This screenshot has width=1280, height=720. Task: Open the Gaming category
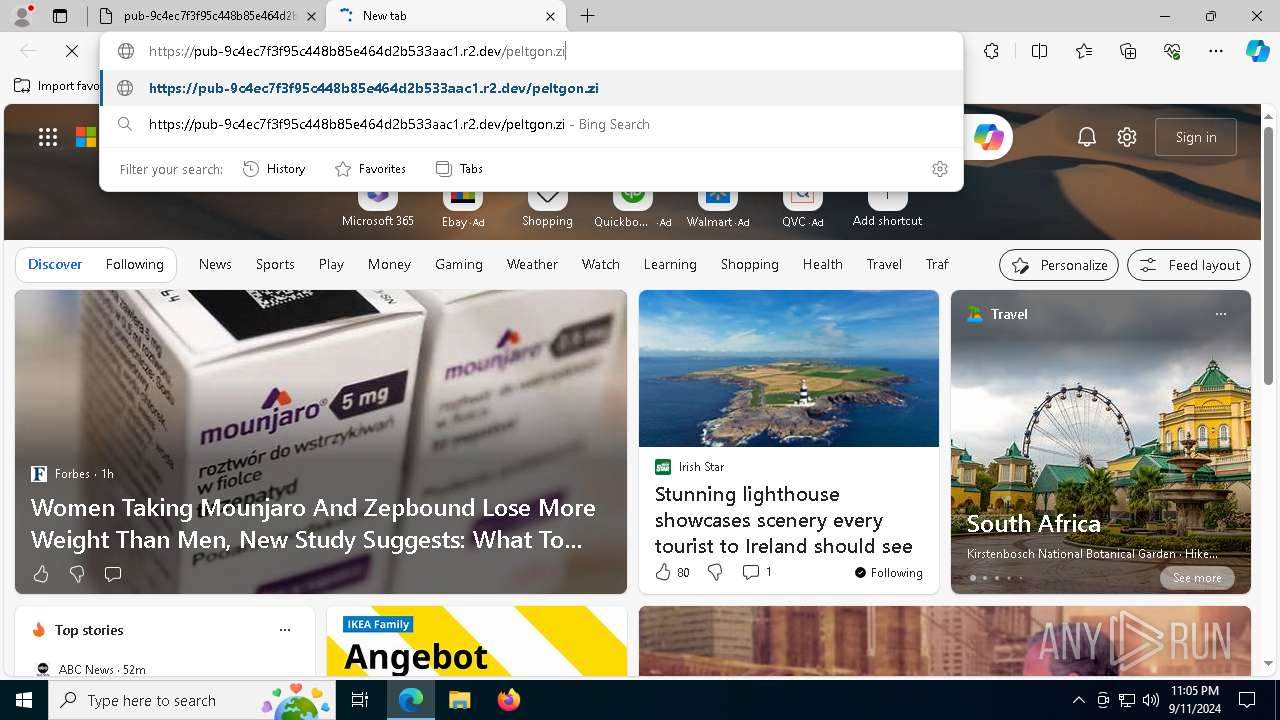click(459, 264)
